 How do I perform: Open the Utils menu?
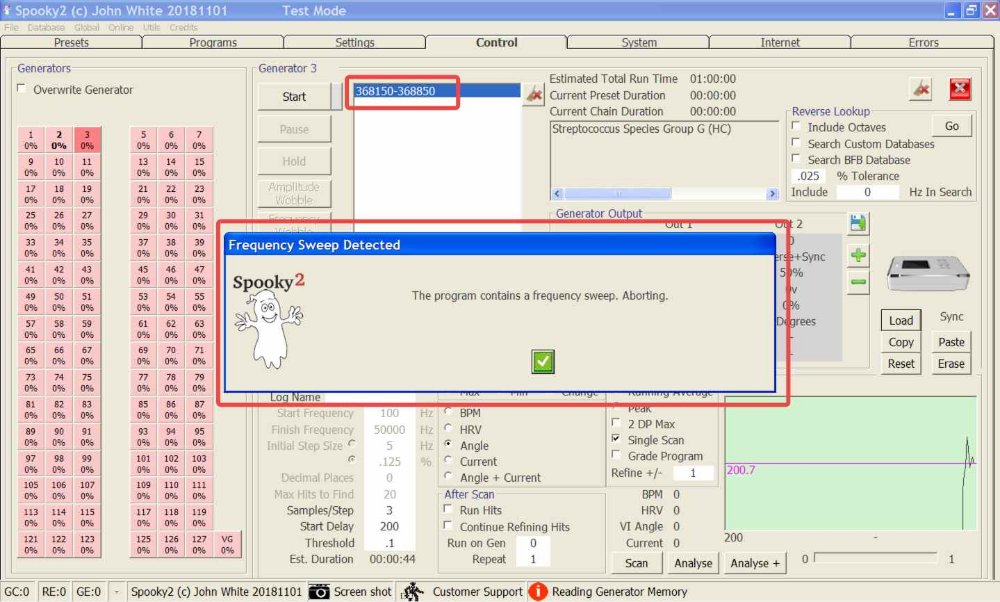pyautogui.click(x=152, y=27)
